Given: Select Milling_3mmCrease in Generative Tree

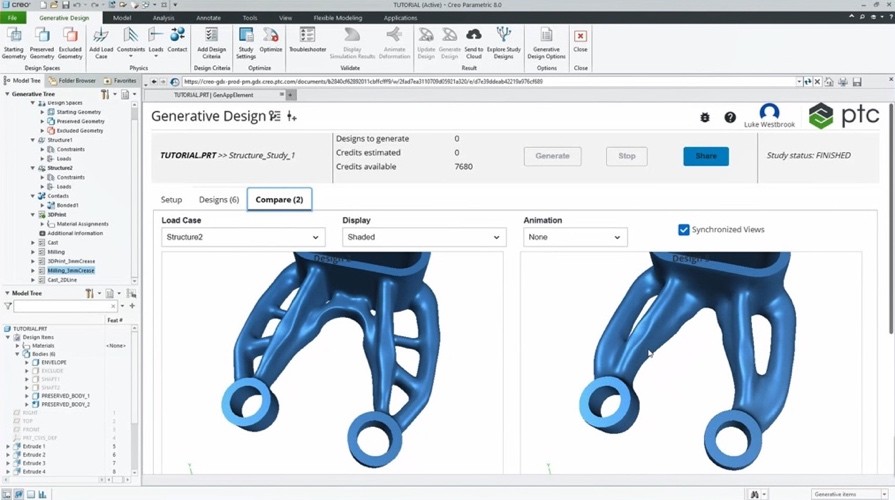Looking at the screenshot, I should coord(71,271).
